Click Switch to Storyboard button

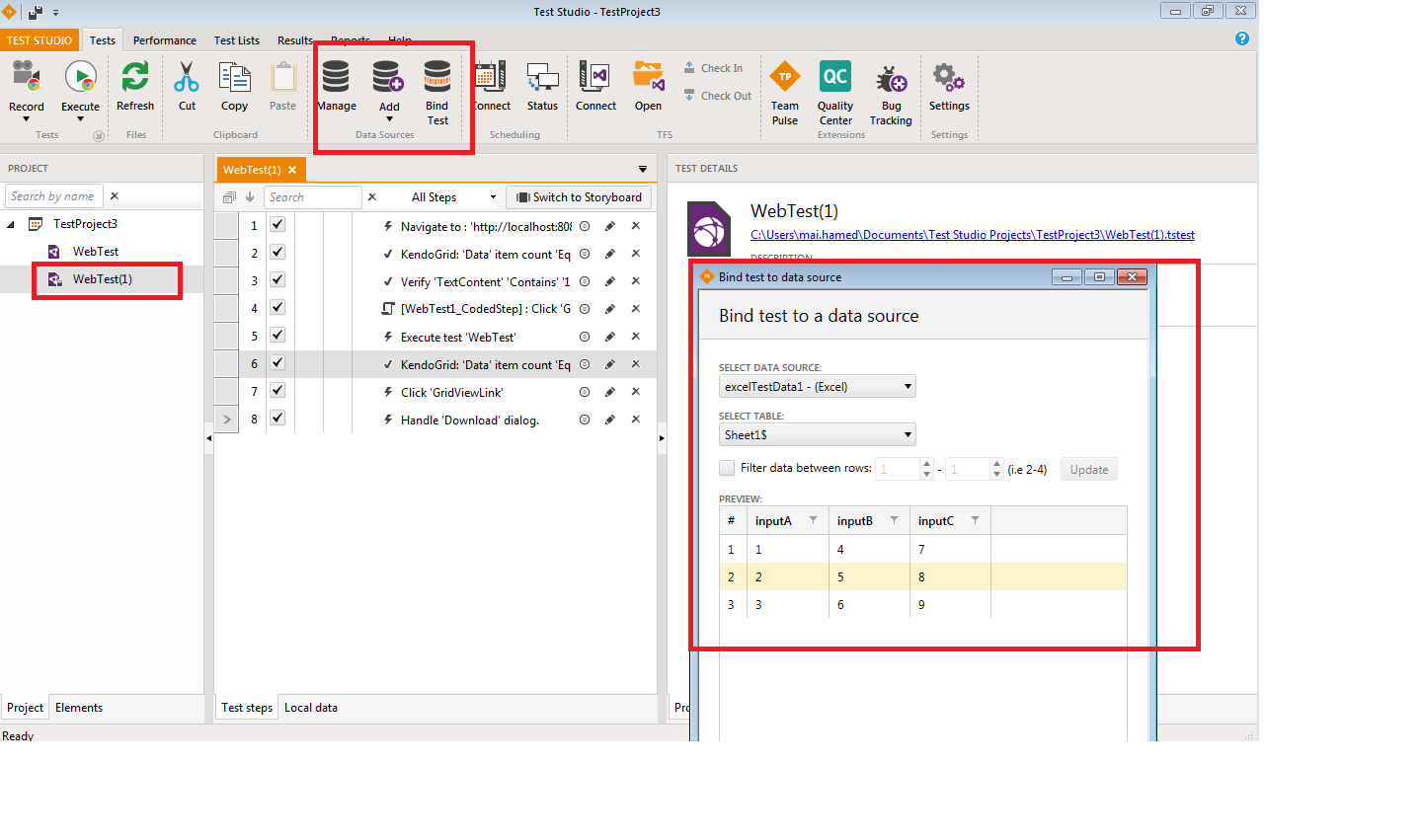pos(579,197)
